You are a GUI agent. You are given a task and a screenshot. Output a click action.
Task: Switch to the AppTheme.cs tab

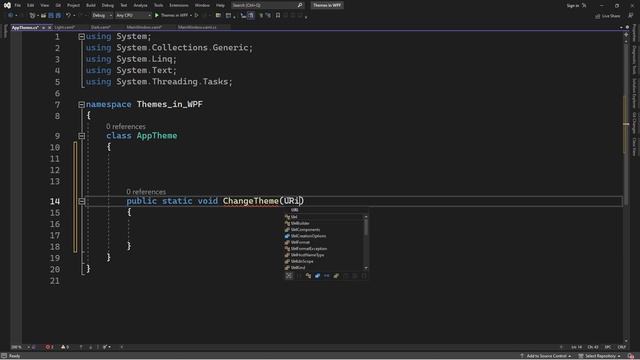click(25, 27)
